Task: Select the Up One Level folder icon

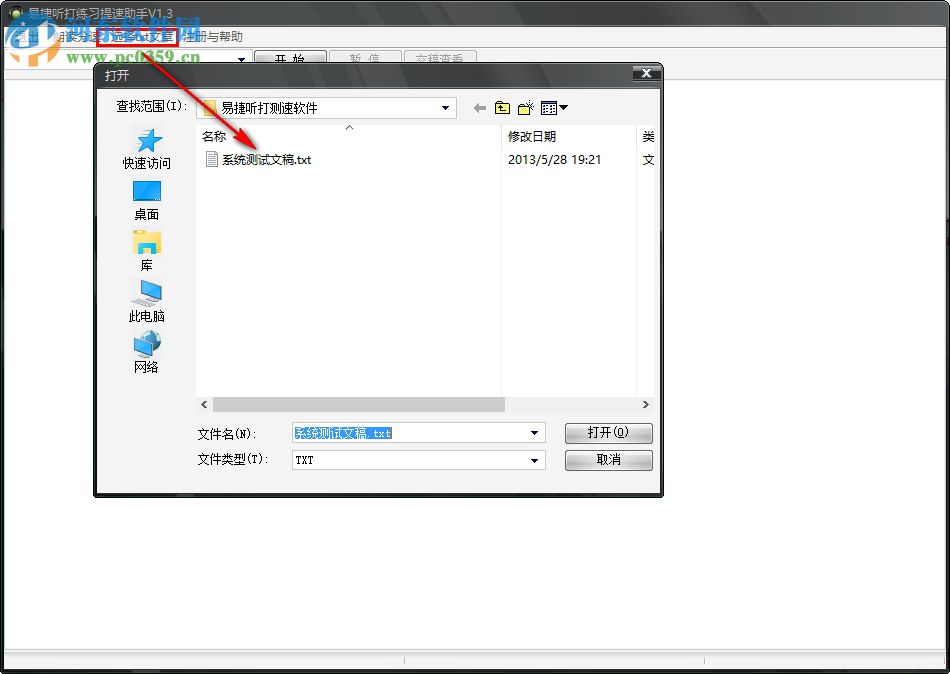Action: pyautogui.click(x=502, y=107)
